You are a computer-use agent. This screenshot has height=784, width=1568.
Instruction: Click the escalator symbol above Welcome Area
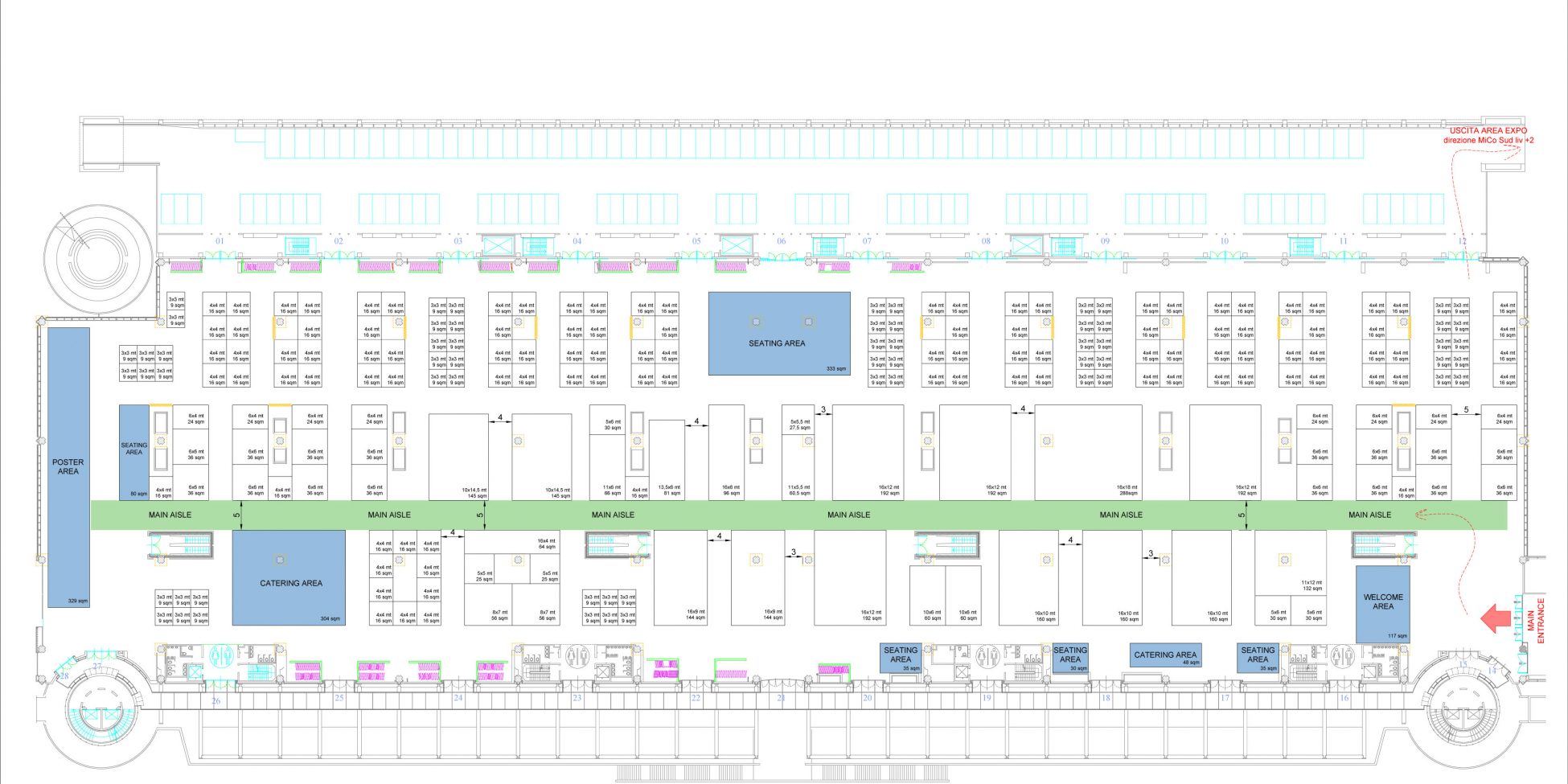click(x=1382, y=546)
